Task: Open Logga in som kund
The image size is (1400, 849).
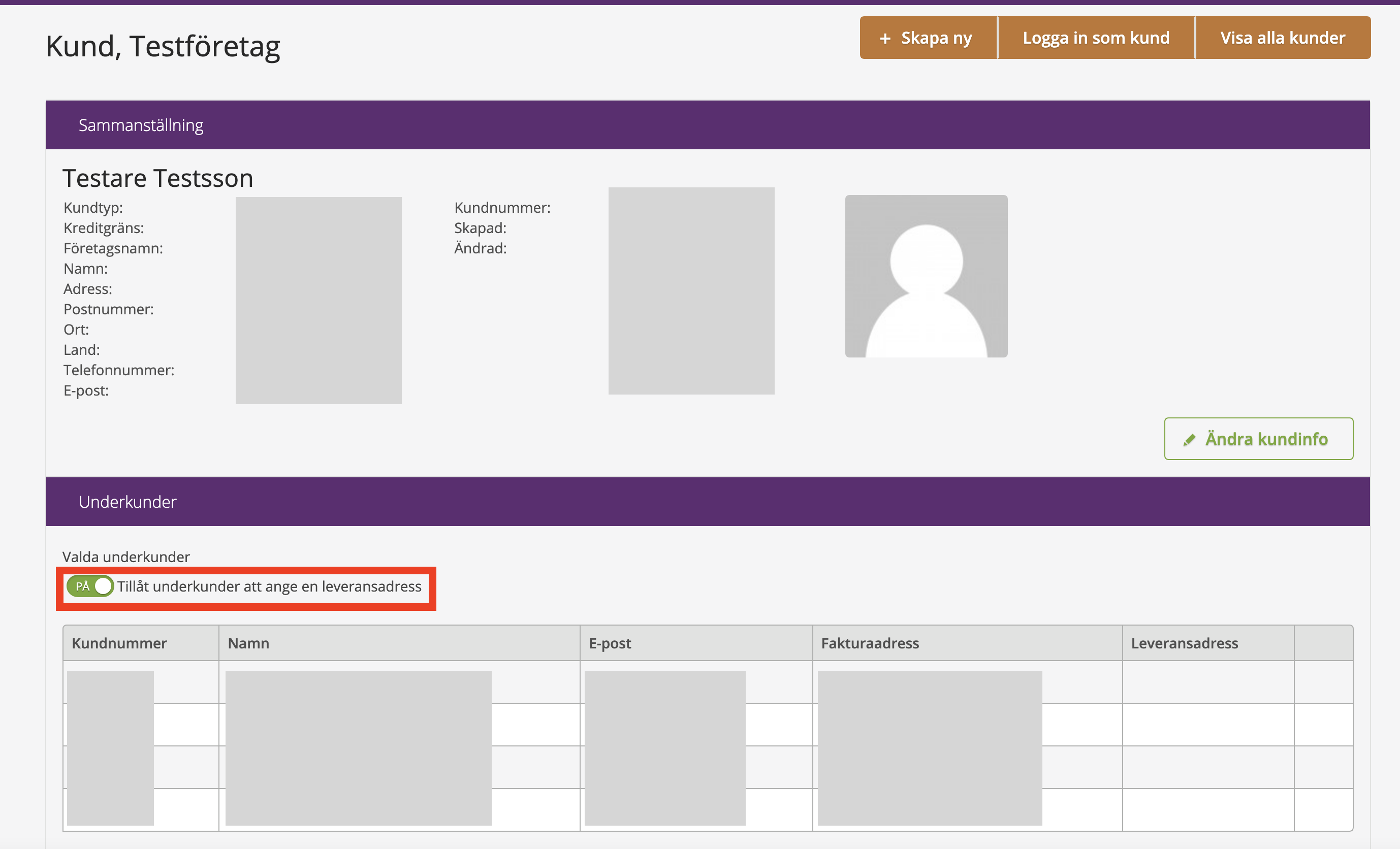Action: coord(1096,38)
